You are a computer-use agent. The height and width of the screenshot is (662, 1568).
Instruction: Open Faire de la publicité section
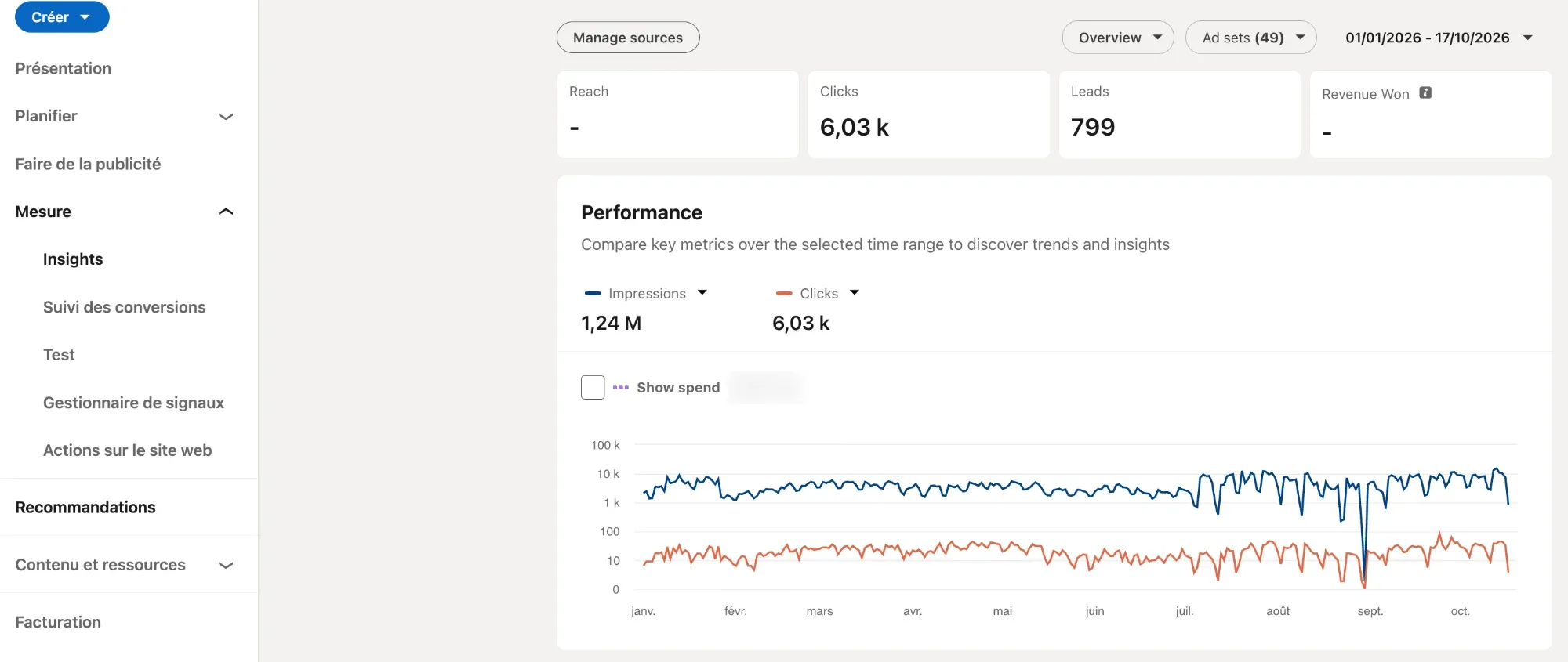[x=88, y=164]
